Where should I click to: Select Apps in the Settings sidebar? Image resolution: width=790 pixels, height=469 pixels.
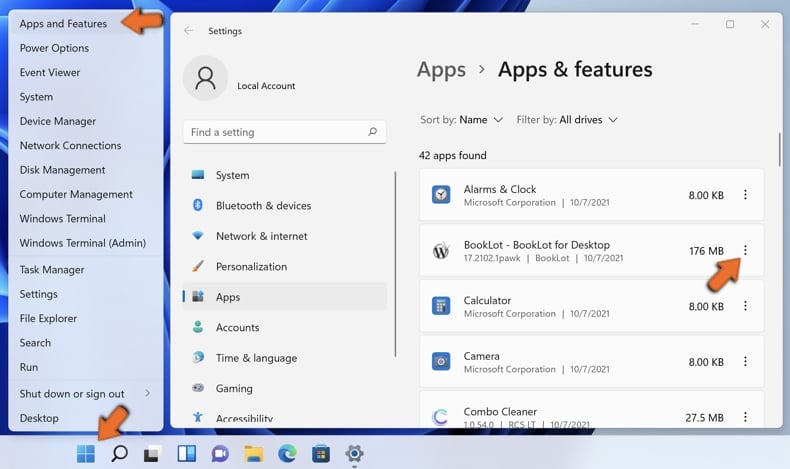pyautogui.click(x=285, y=297)
